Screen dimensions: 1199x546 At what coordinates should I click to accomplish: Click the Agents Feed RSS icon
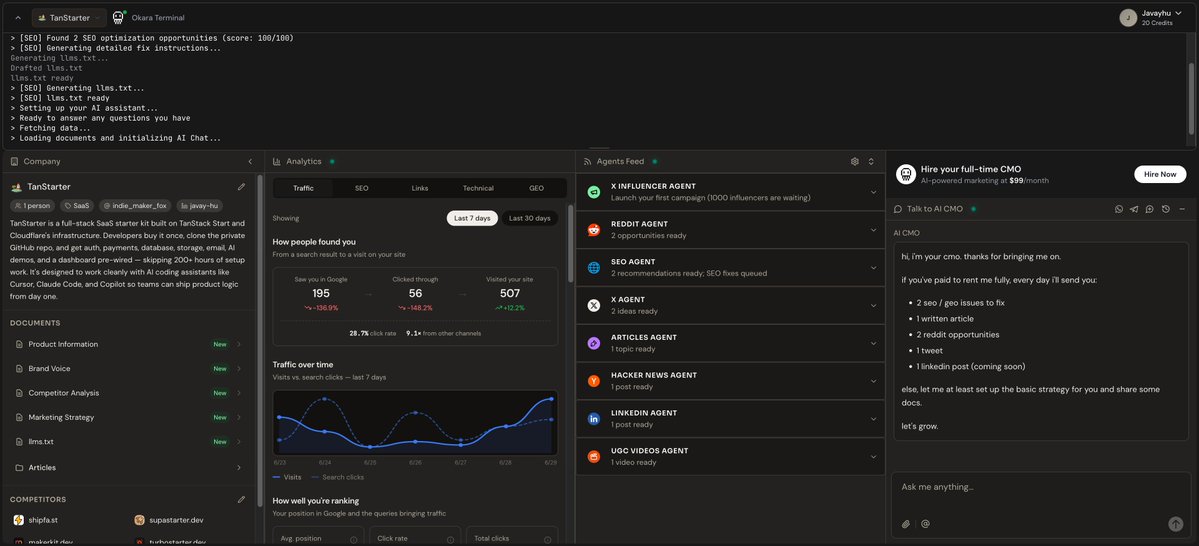pos(587,161)
